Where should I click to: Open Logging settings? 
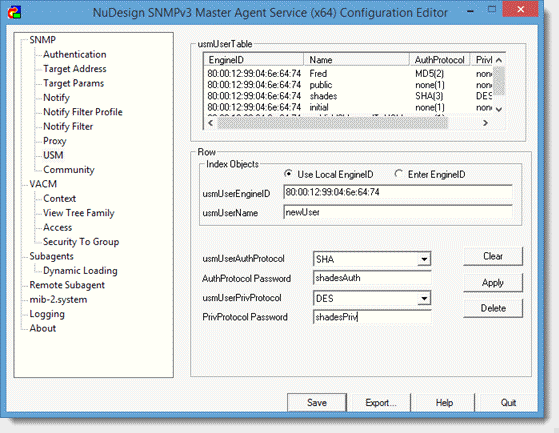pyautogui.click(x=47, y=314)
